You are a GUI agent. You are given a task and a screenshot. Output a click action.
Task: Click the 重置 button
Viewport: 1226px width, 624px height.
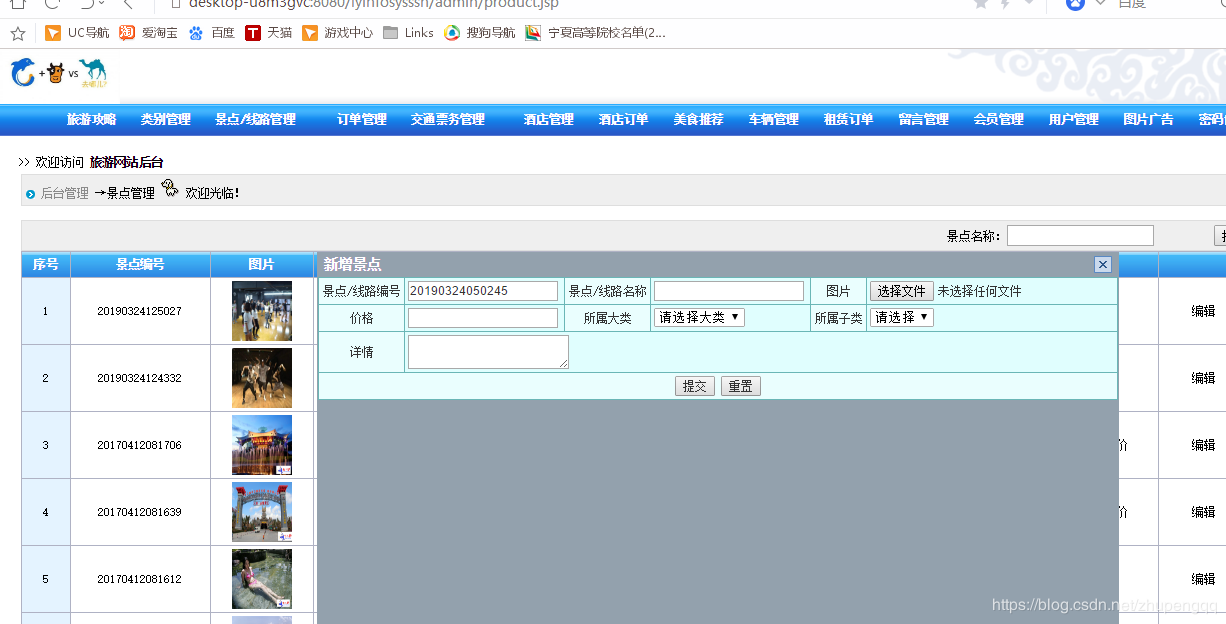[x=741, y=386]
